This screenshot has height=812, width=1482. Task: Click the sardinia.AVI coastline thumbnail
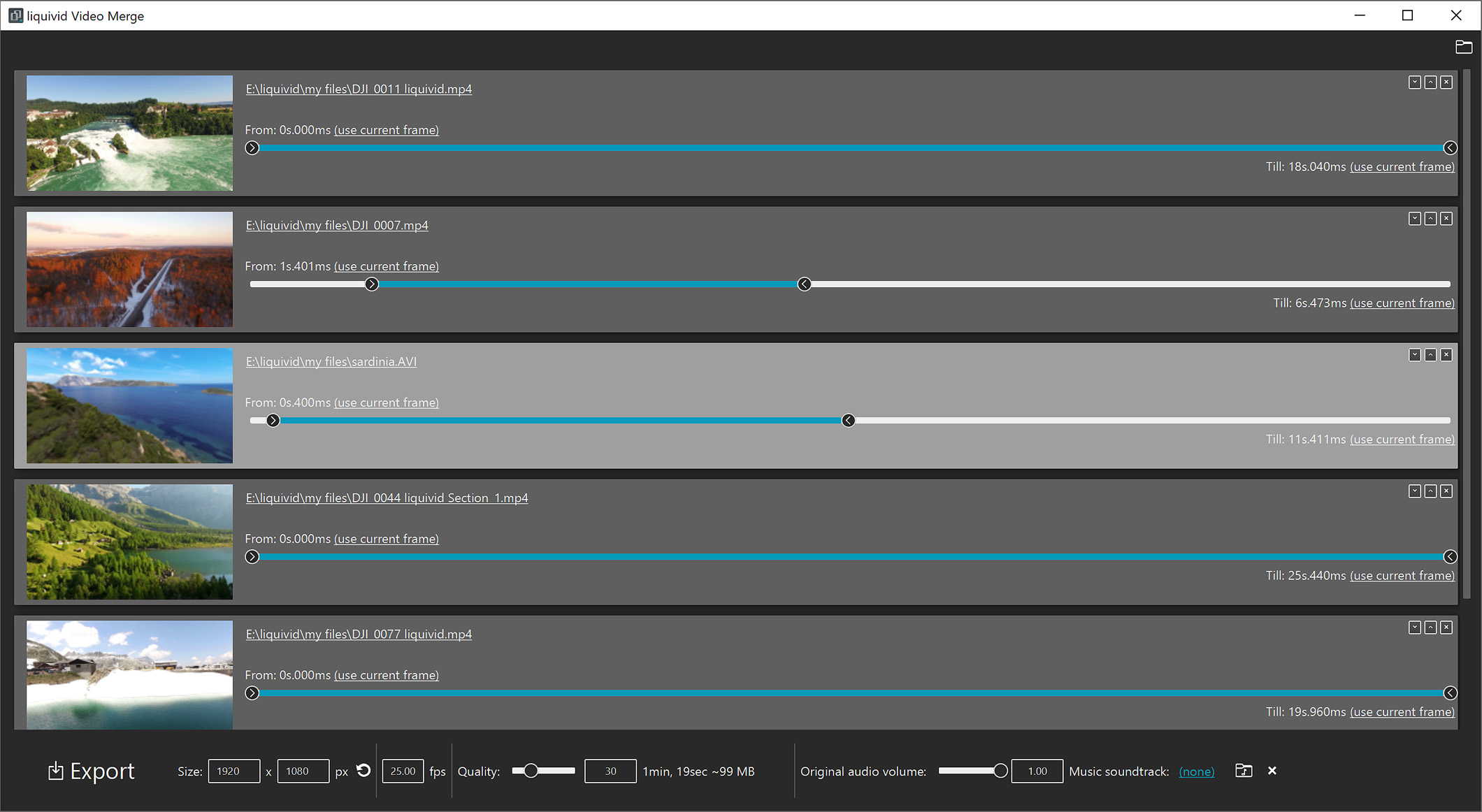coord(129,406)
